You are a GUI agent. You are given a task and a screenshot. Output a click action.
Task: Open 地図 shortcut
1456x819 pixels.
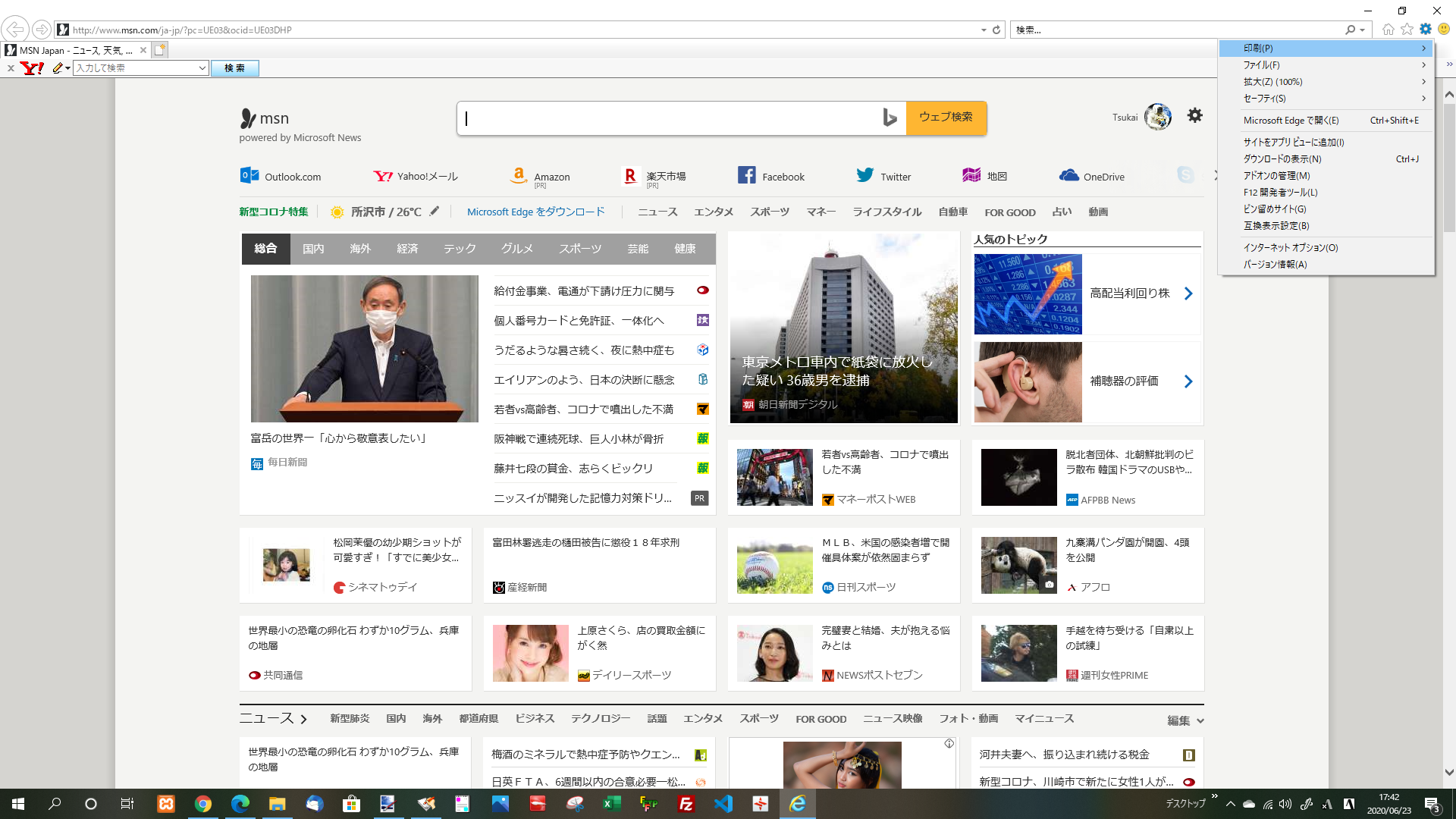pyautogui.click(x=985, y=176)
